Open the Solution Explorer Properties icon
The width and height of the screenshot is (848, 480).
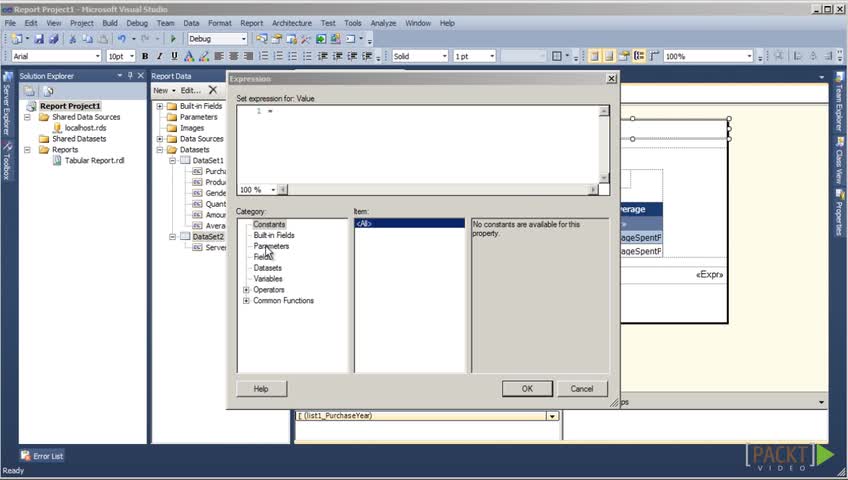click(29, 91)
